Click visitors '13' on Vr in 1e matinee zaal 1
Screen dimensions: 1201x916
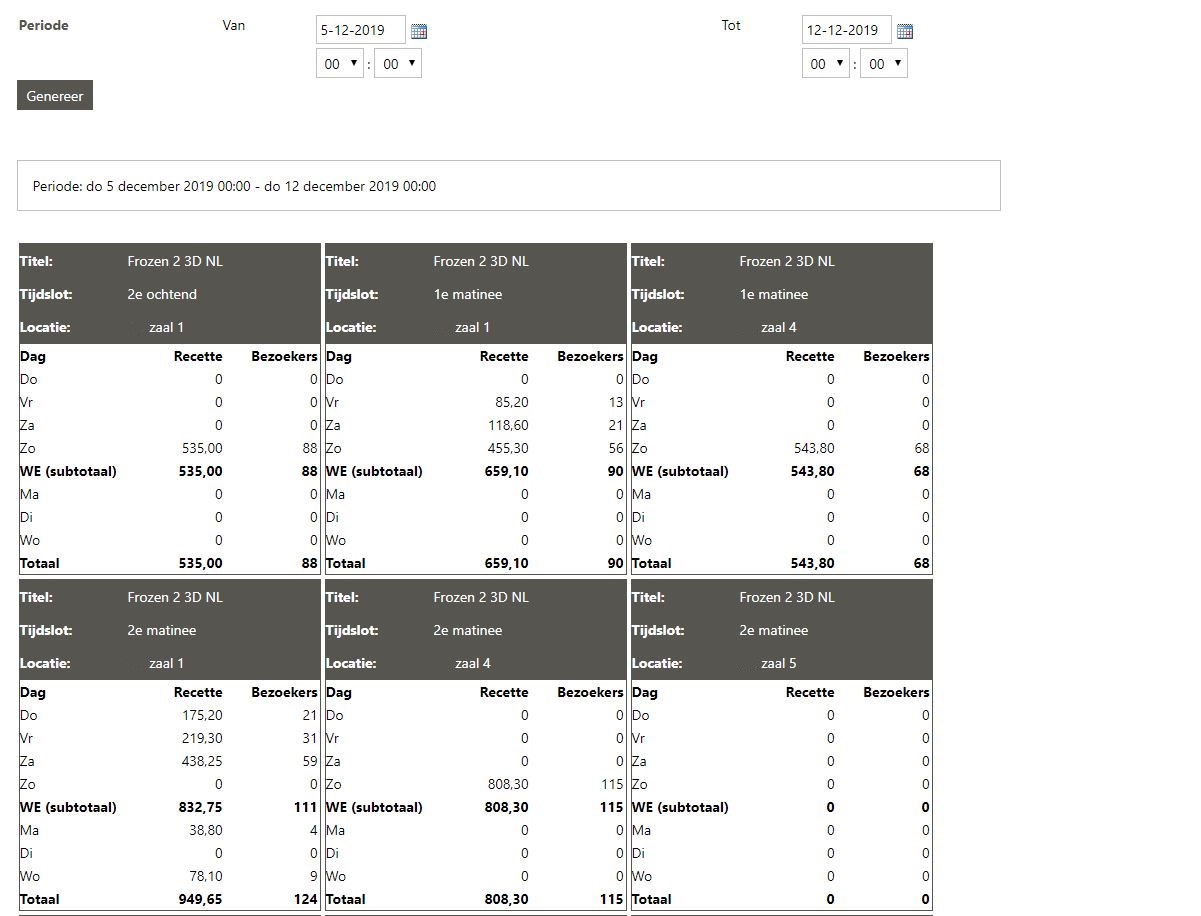[615, 402]
